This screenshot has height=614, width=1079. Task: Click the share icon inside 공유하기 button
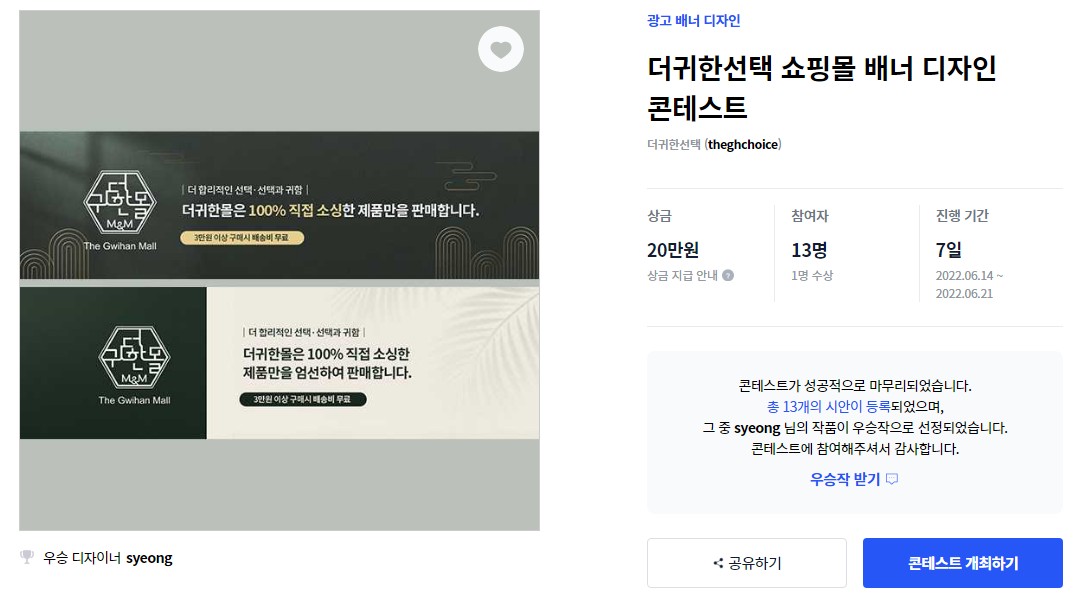click(718, 563)
